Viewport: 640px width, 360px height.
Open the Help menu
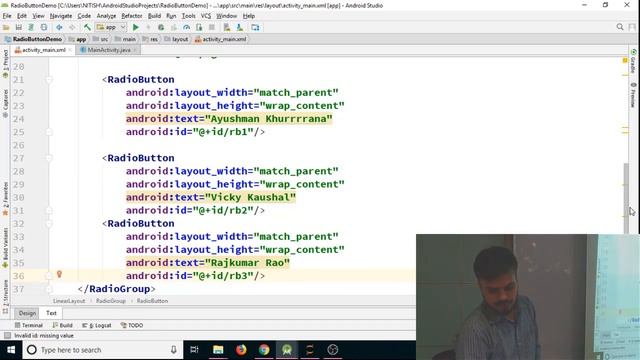pyautogui.click(x=249, y=16)
